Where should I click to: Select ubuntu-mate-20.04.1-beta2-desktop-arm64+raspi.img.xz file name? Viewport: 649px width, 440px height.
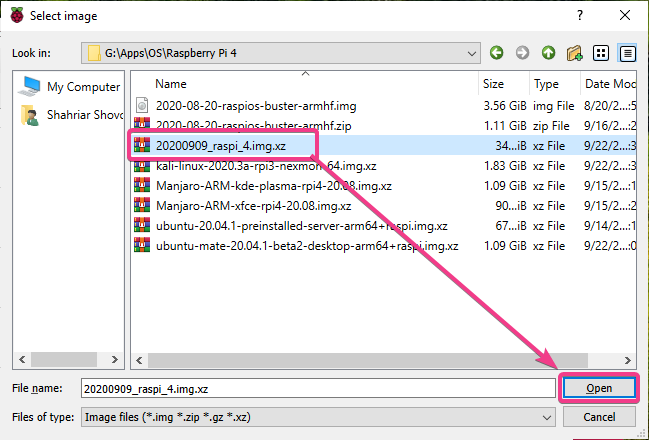coord(307,246)
